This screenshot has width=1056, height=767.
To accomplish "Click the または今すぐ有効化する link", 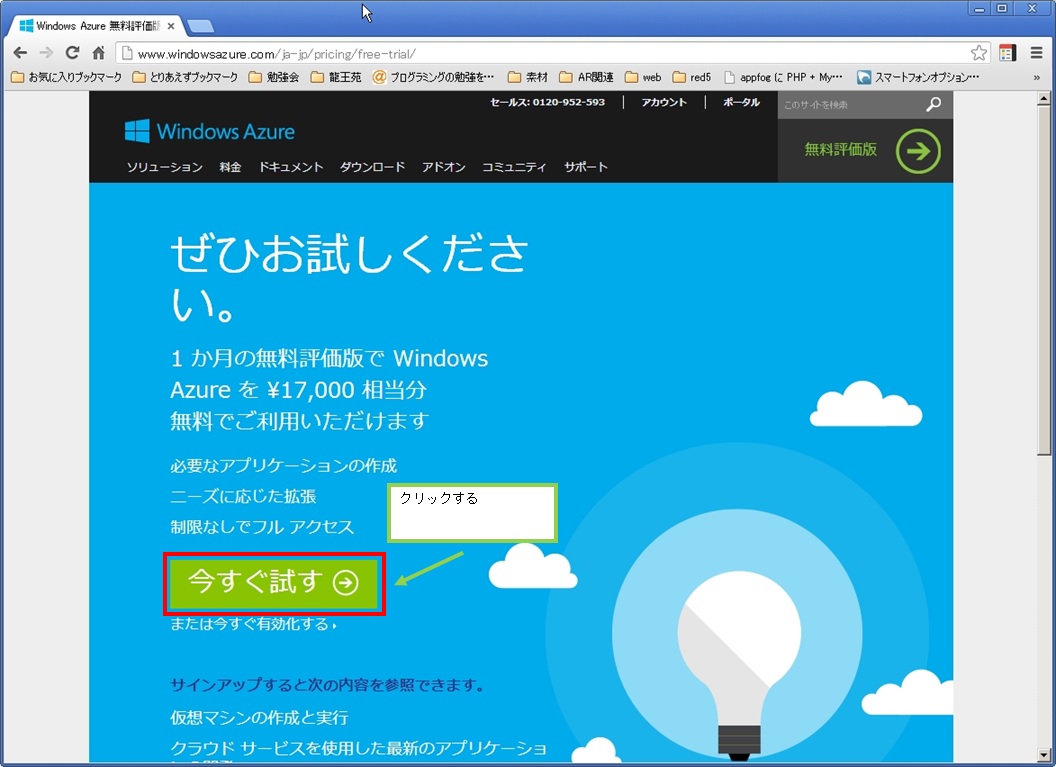I will pyautogui.click(x=253, y=625).
